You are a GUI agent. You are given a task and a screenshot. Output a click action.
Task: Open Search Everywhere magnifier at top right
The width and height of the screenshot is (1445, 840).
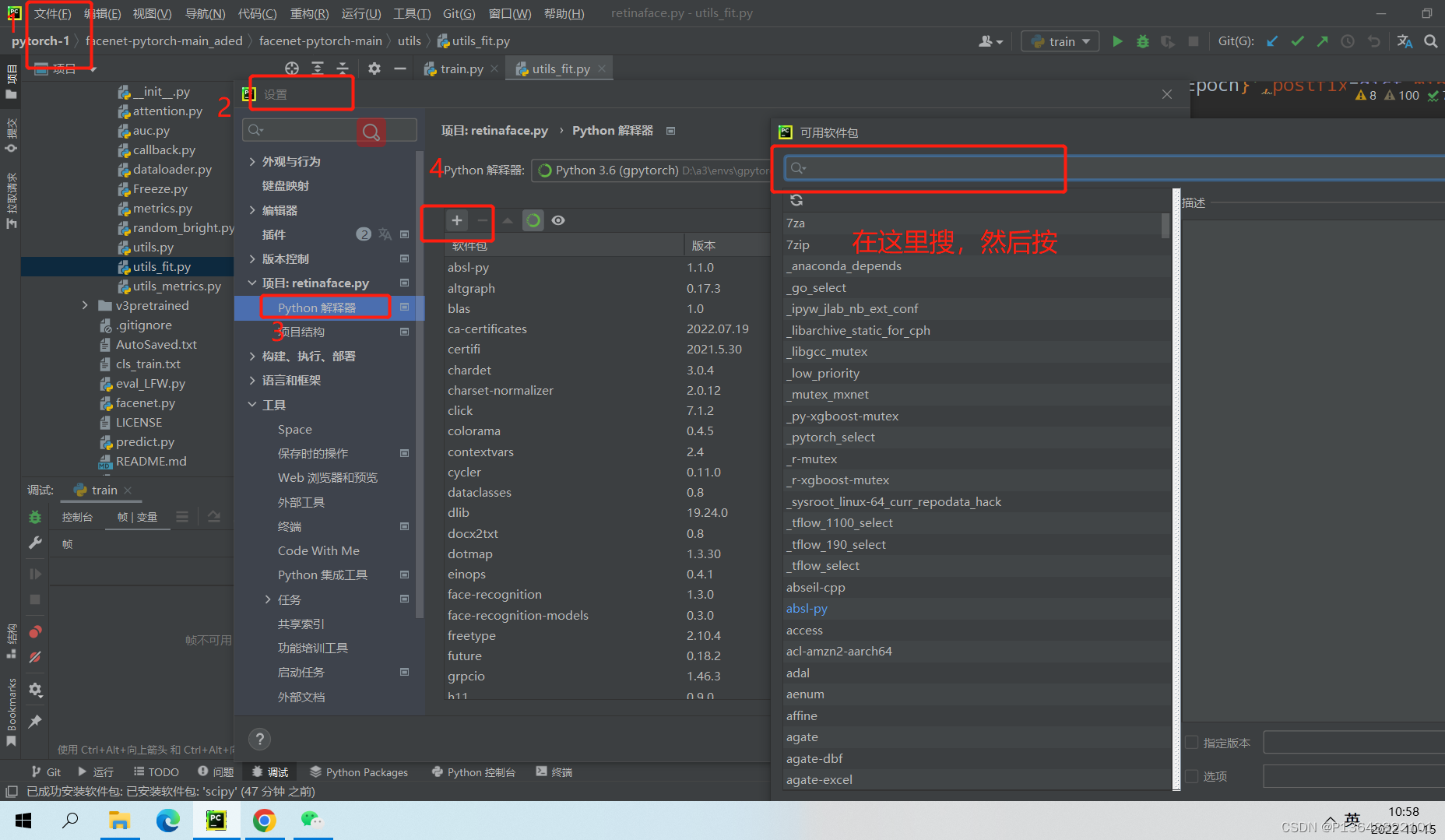point(1430,41)
